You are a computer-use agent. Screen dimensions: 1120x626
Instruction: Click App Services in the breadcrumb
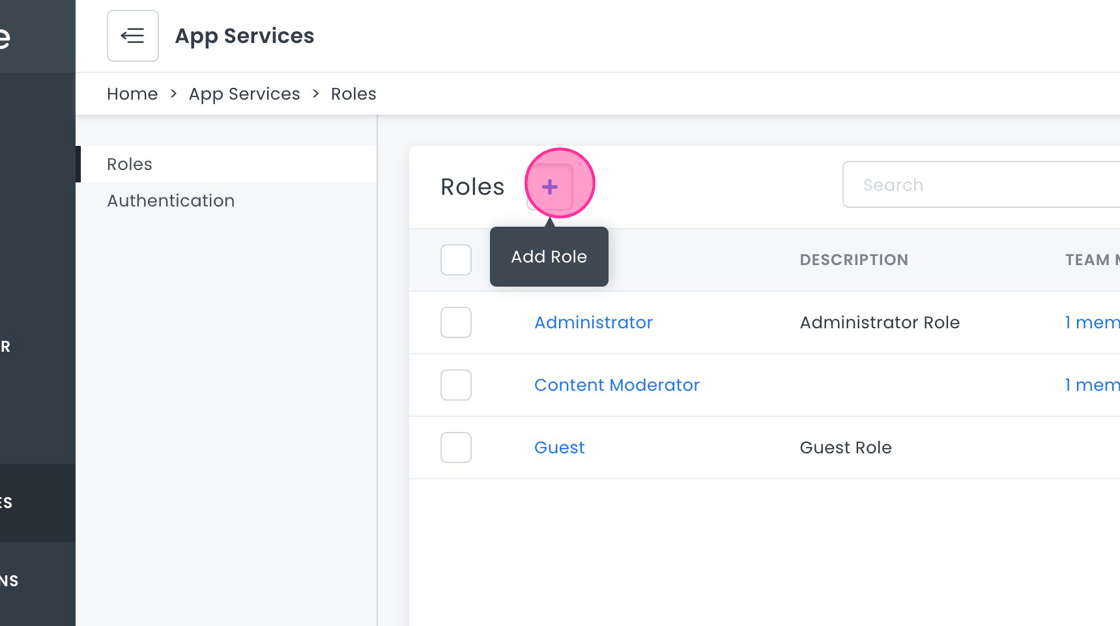pos(244,94)
